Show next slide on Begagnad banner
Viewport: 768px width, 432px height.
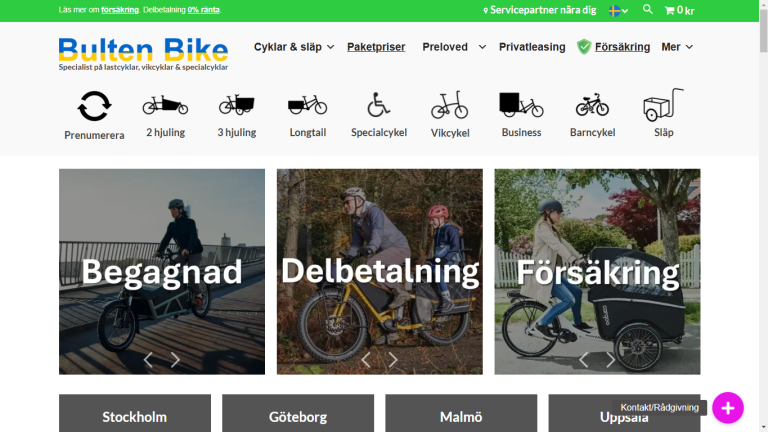tap(175, 360)
